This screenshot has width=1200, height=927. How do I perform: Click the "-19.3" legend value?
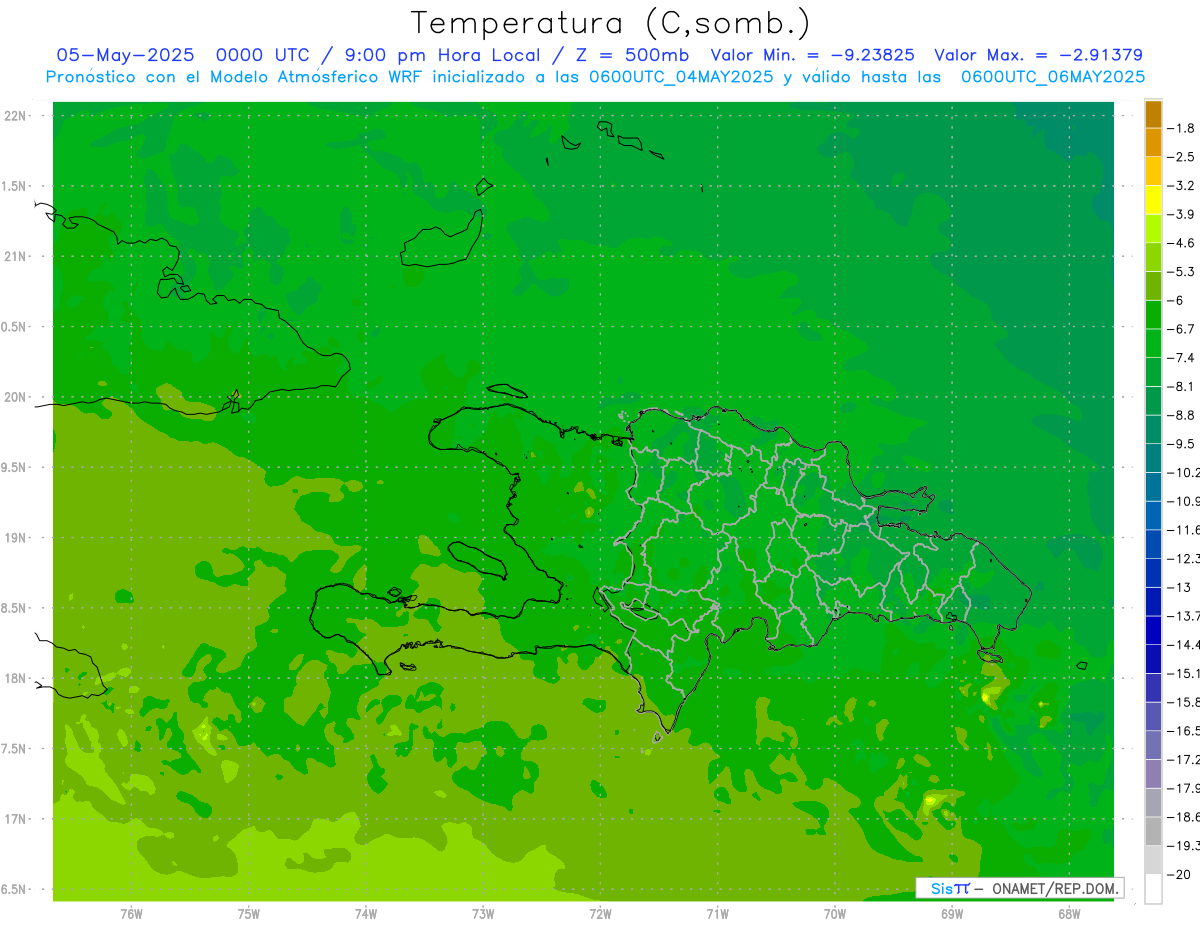[1183, 846]
